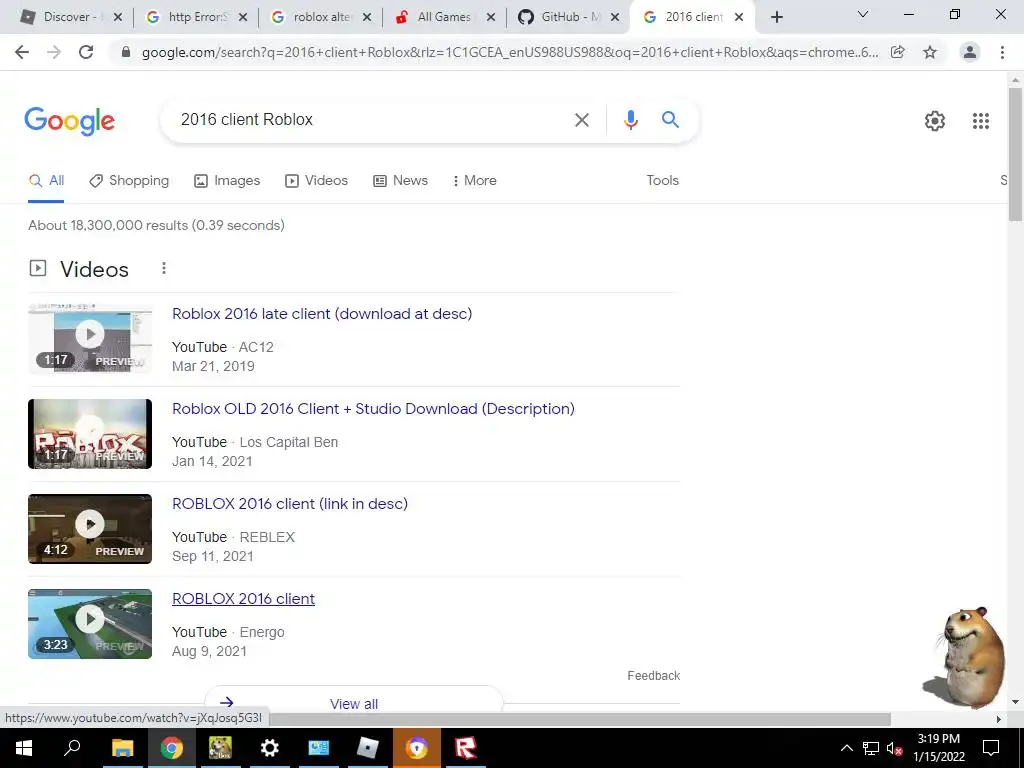Reload the current page
1024x768 pixels.
pyautogui.click(x=86, y=52)
